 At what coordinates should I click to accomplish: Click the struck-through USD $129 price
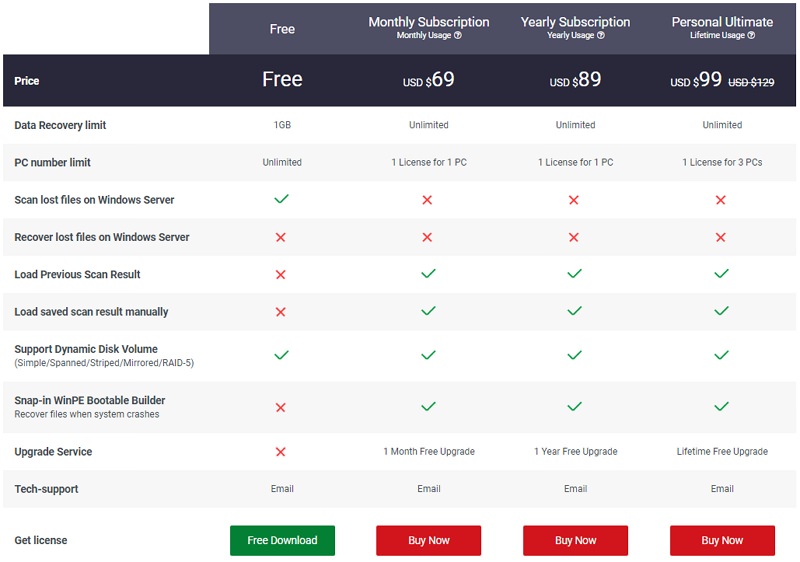pos(751,82)
